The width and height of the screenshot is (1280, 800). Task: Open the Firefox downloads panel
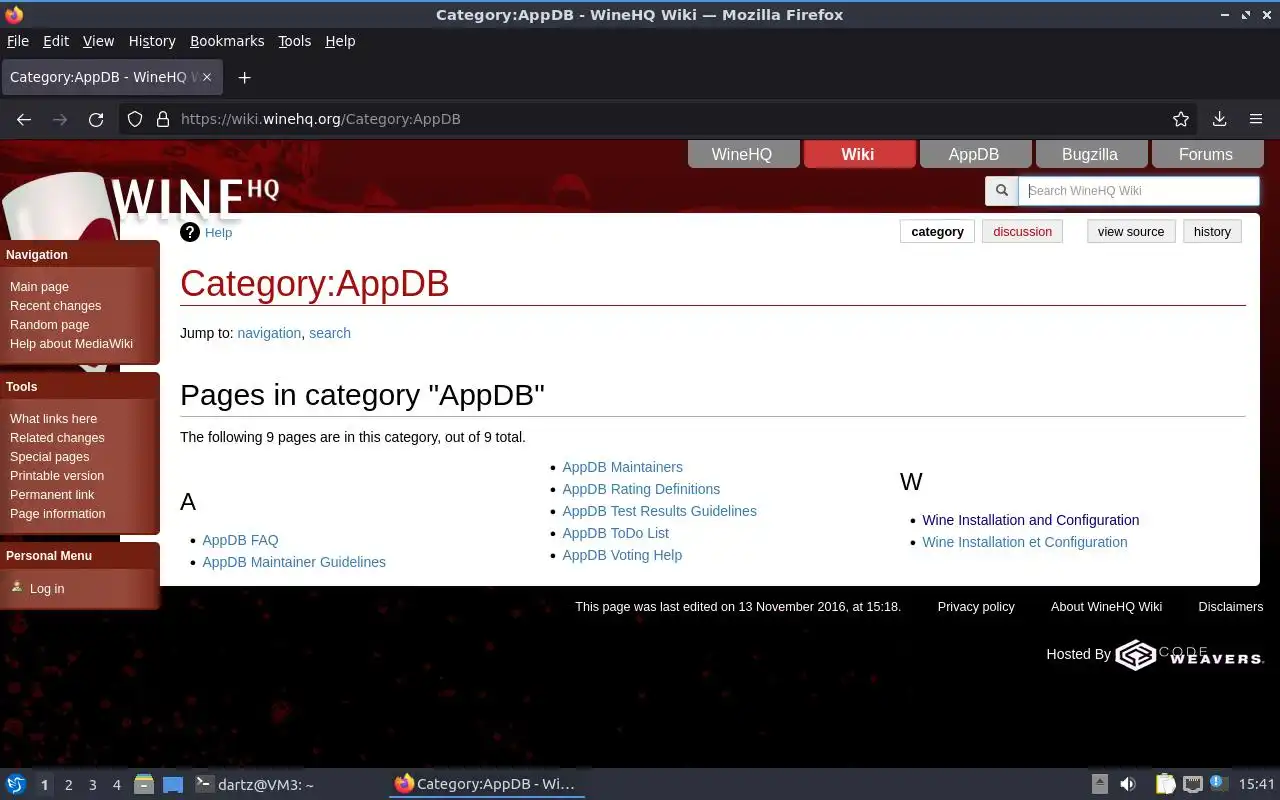point(1219,119)
